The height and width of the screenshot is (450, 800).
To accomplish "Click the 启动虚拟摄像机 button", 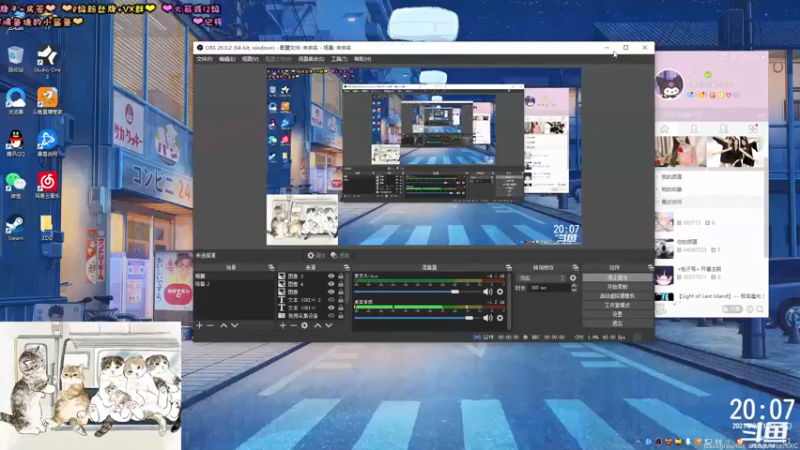I will click(617, 296).
